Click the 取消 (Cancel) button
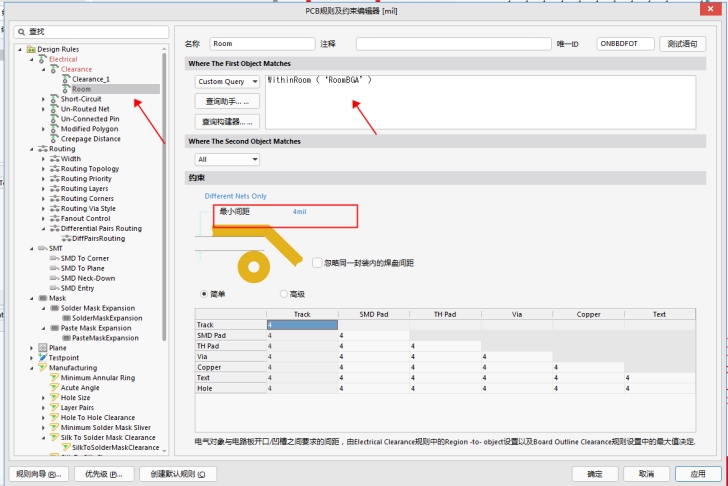The height and width of the screenshot is (486, 728). [x=646, y=474]
